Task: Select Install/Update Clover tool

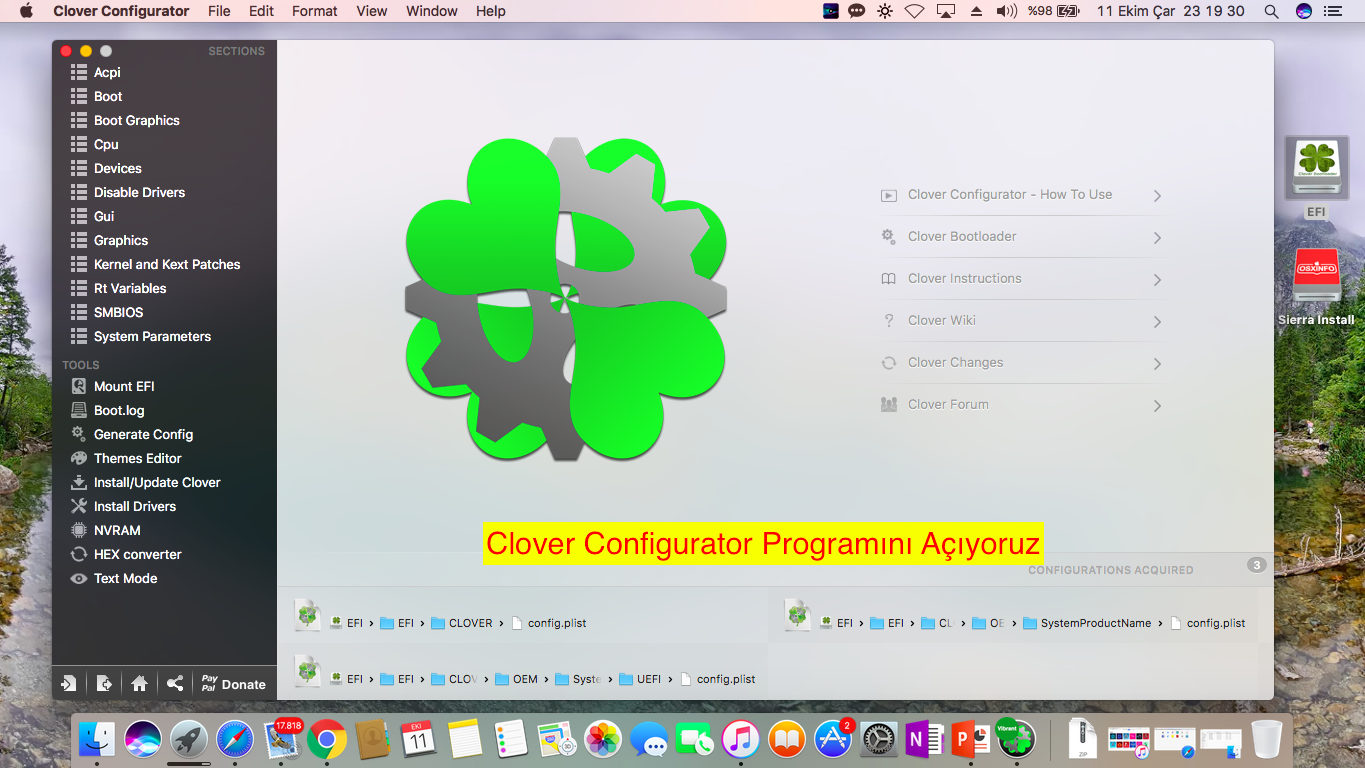Action: pos(156,482)
